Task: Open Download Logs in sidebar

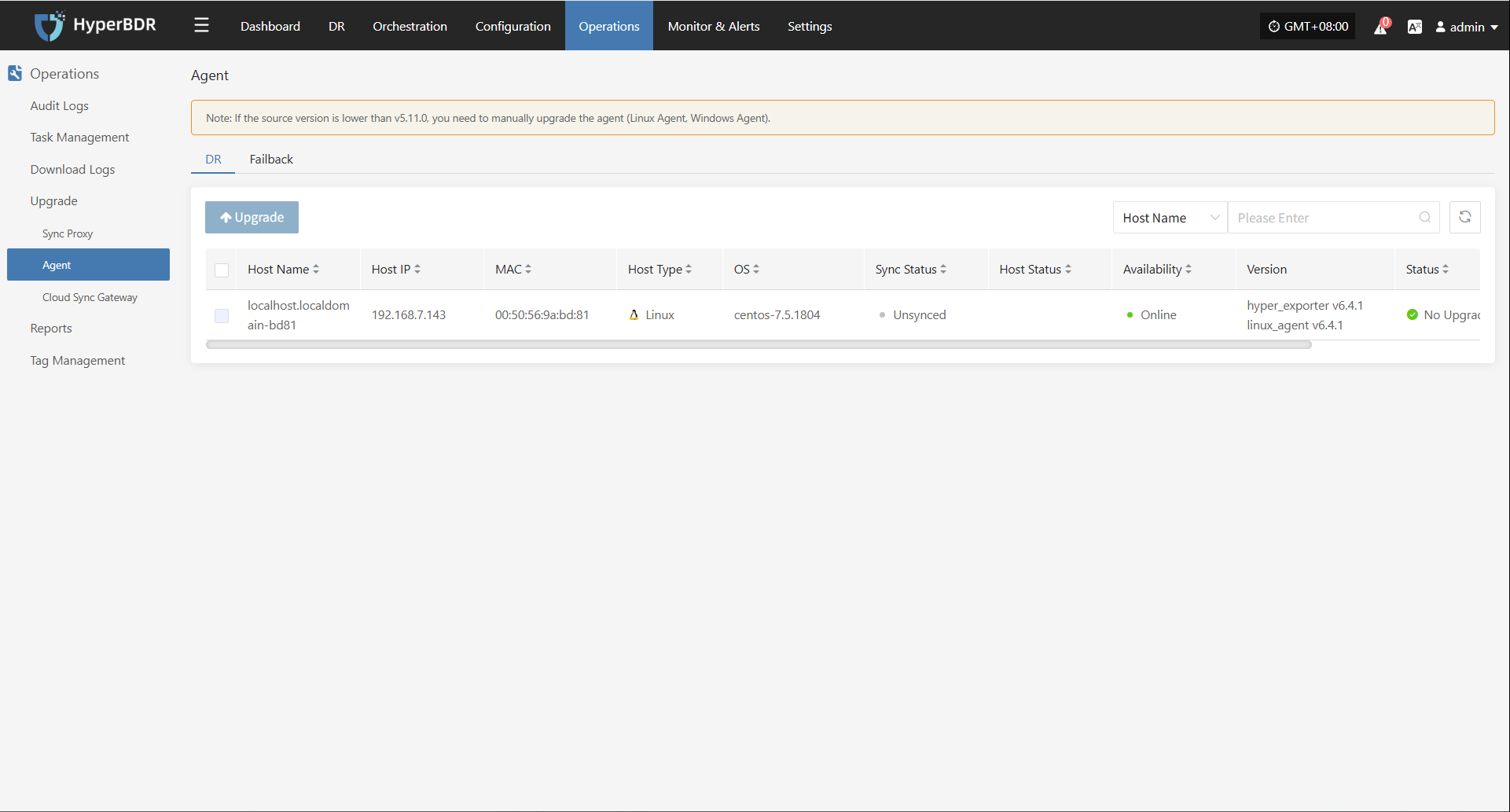Action: [x=72, y=169]
